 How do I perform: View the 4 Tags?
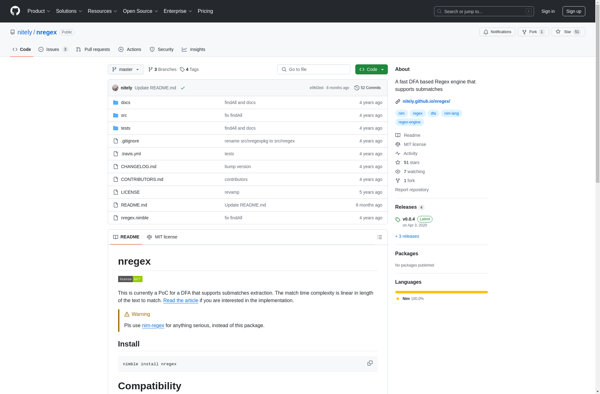coord(189,69)
